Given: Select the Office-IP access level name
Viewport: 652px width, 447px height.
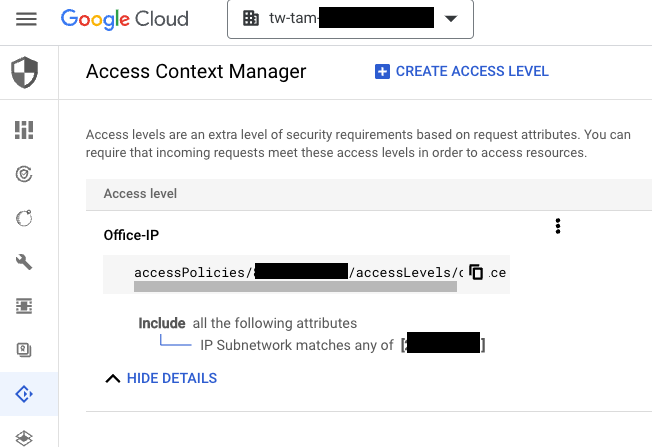Looking at the screenshot, I should coord(131,235).
